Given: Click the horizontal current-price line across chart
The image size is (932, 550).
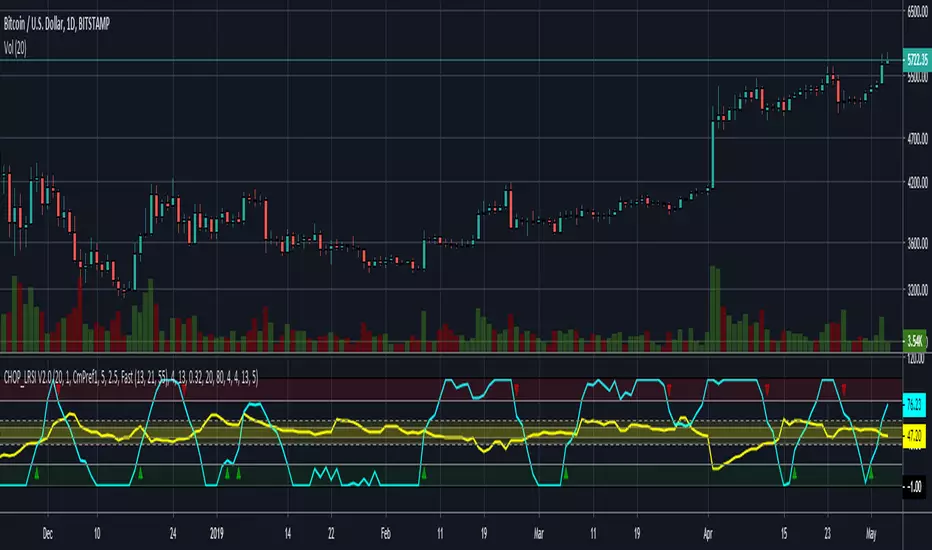Looking at the screenshot, I should (x=451, y=60).
